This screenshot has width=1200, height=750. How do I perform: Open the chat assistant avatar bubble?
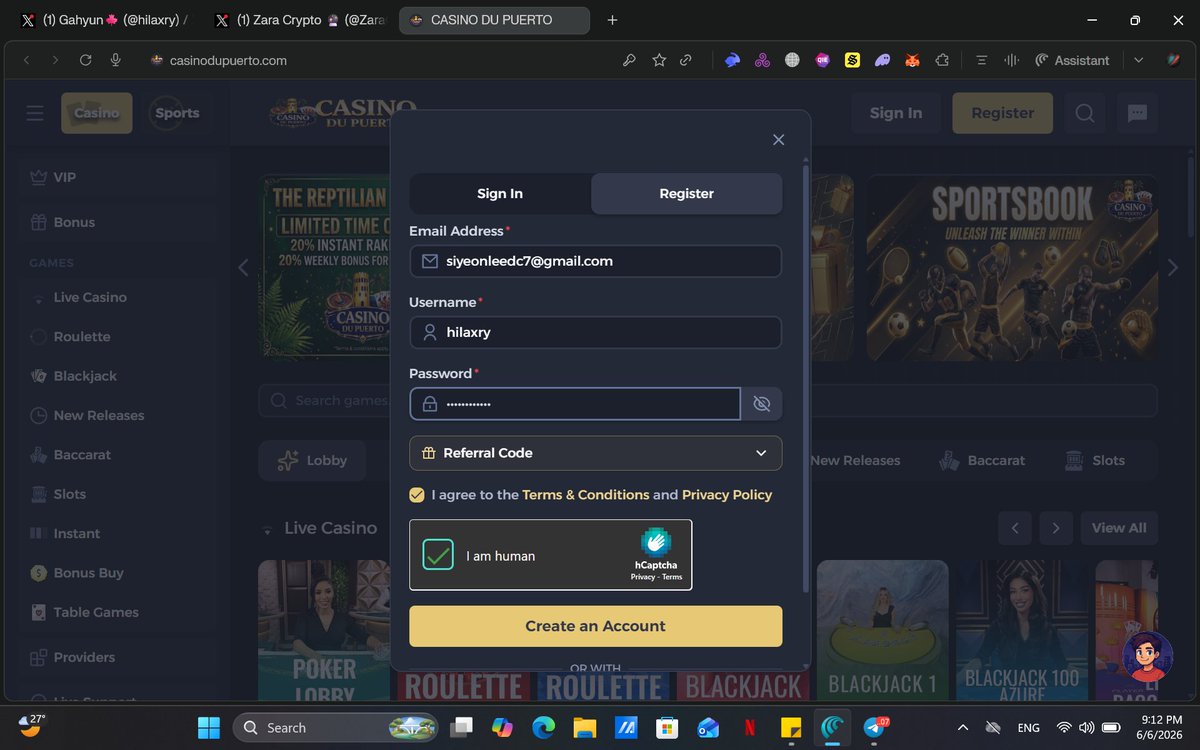tap(1147, 656)
